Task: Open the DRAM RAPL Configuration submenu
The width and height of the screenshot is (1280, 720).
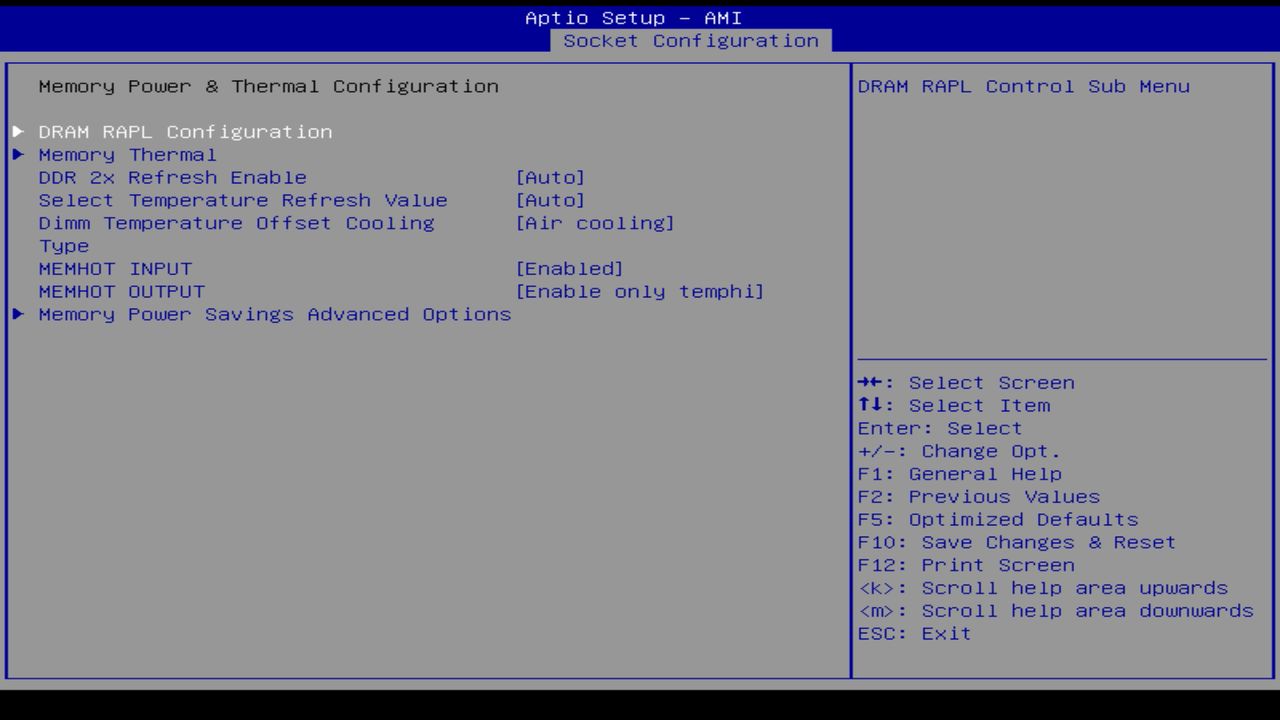Action: [x=184, y=131]
